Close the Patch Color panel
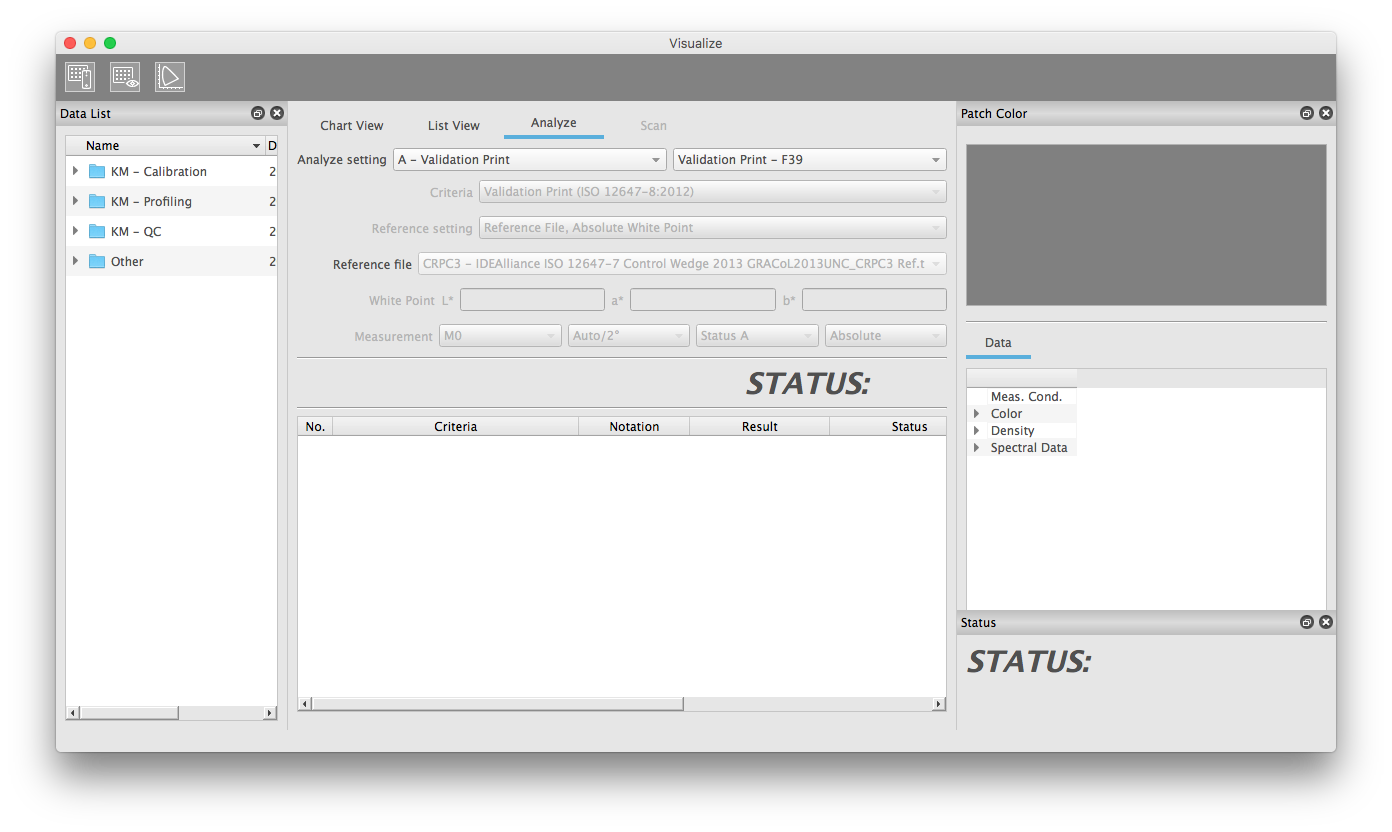Screen dimensions: 1392x832 [1325, 114]
